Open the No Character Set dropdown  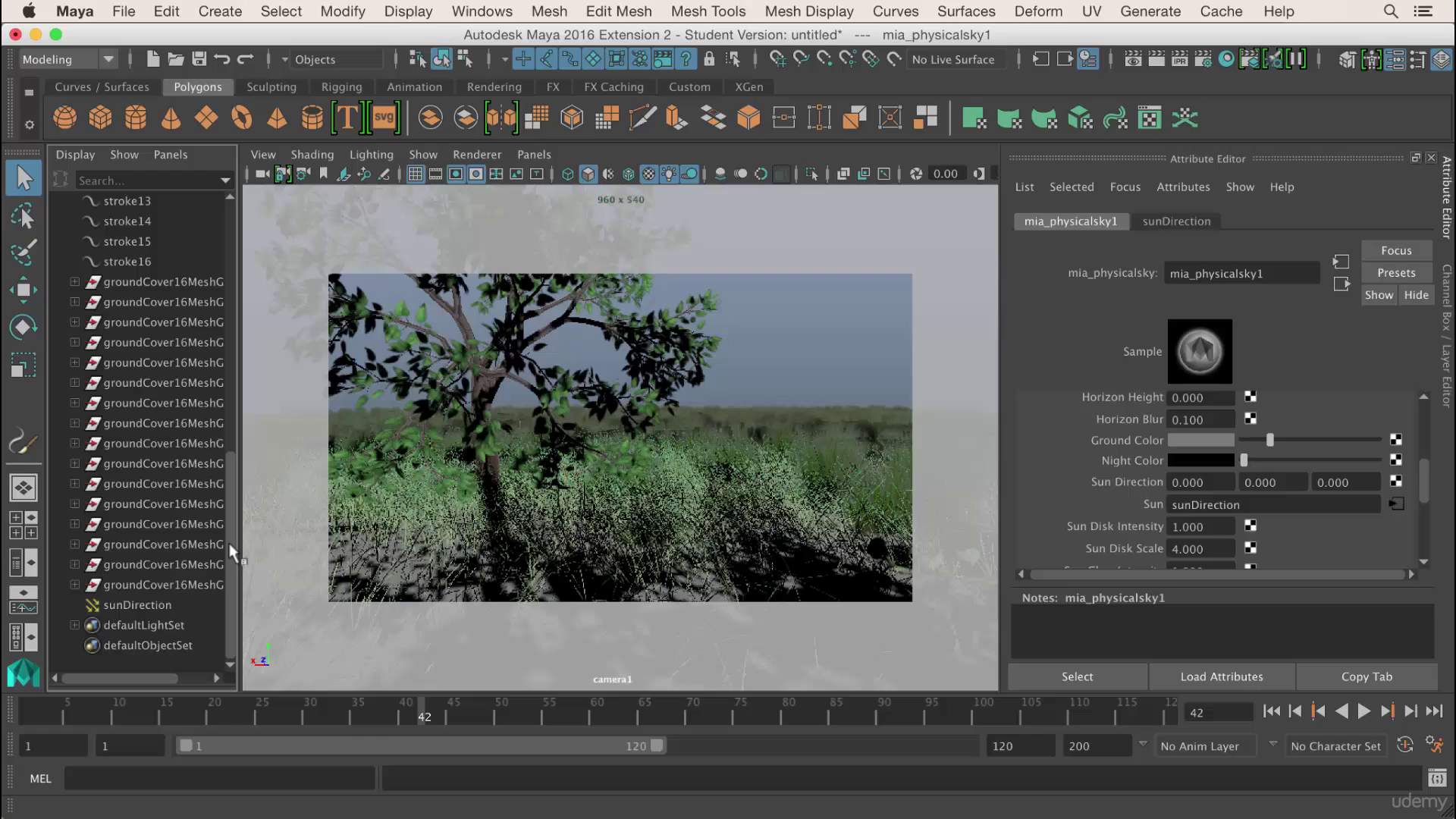pyautogui.click(x=1336, y=746)
